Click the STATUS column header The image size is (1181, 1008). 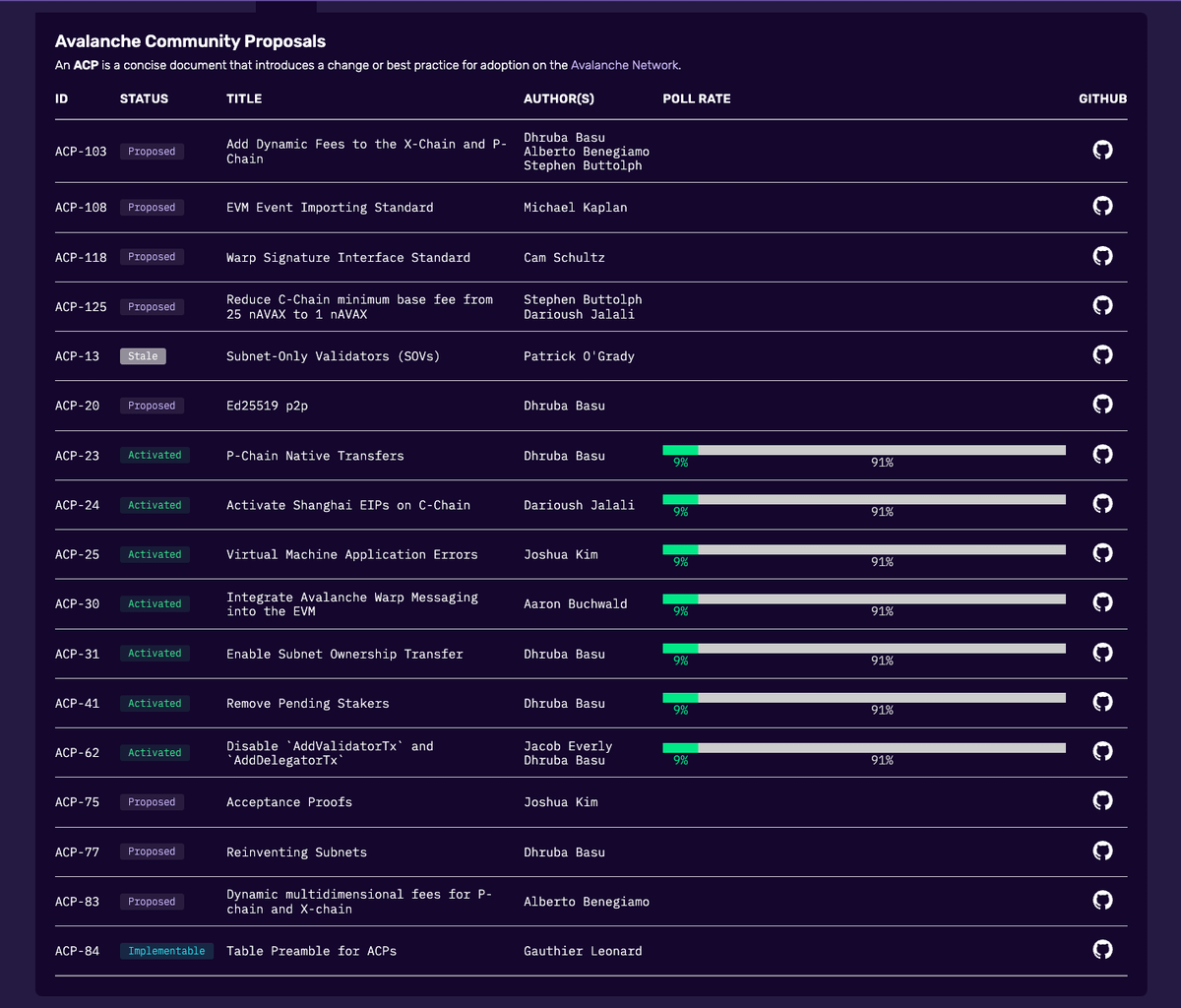[x=144, y=98]
